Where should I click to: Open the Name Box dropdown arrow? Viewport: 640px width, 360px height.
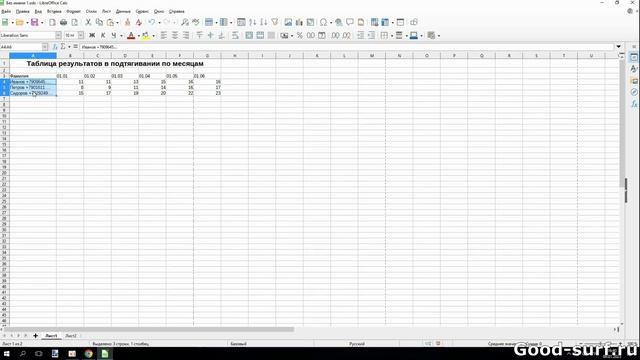point(45,47)
